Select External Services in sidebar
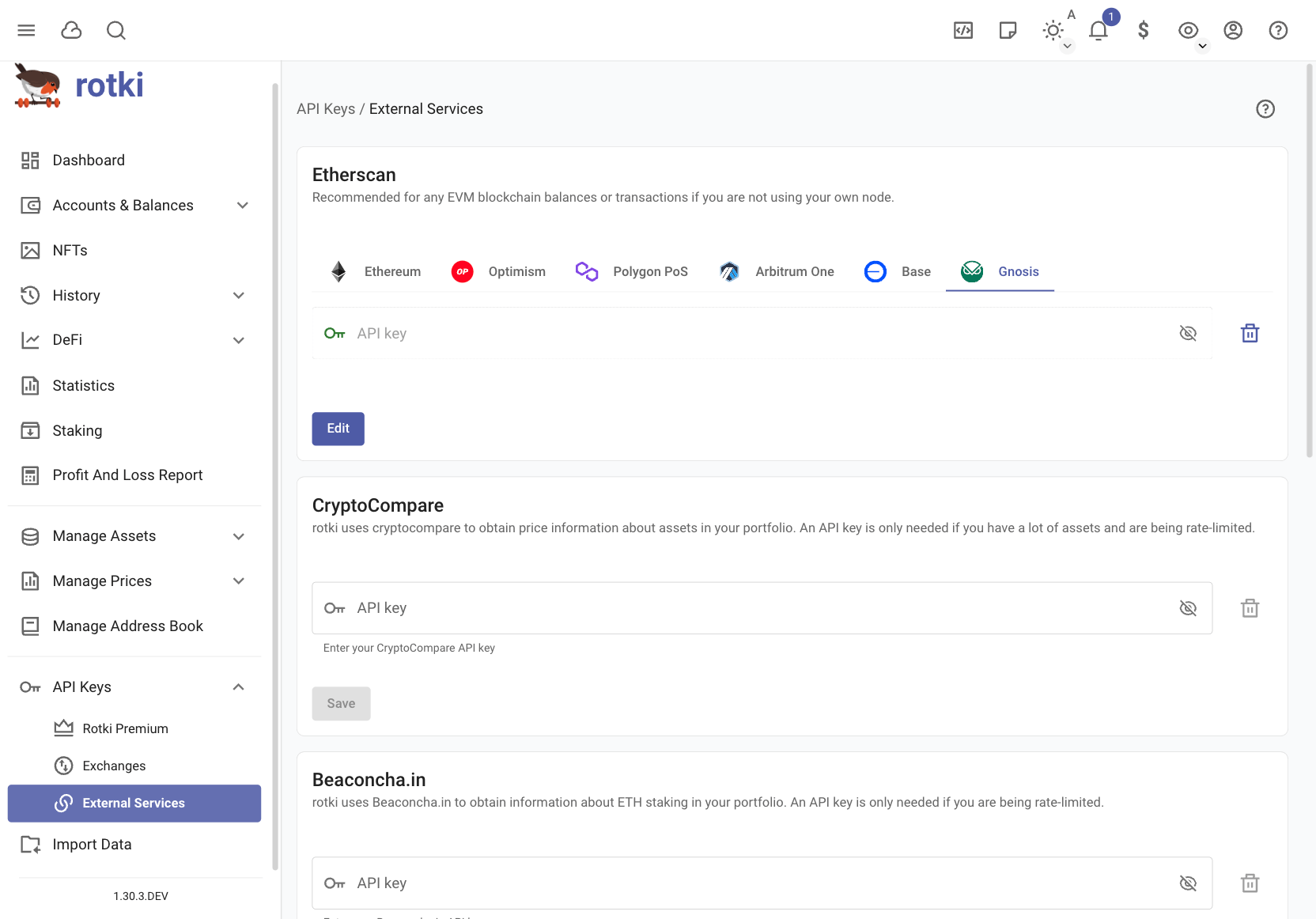 [x=134, y=804]
